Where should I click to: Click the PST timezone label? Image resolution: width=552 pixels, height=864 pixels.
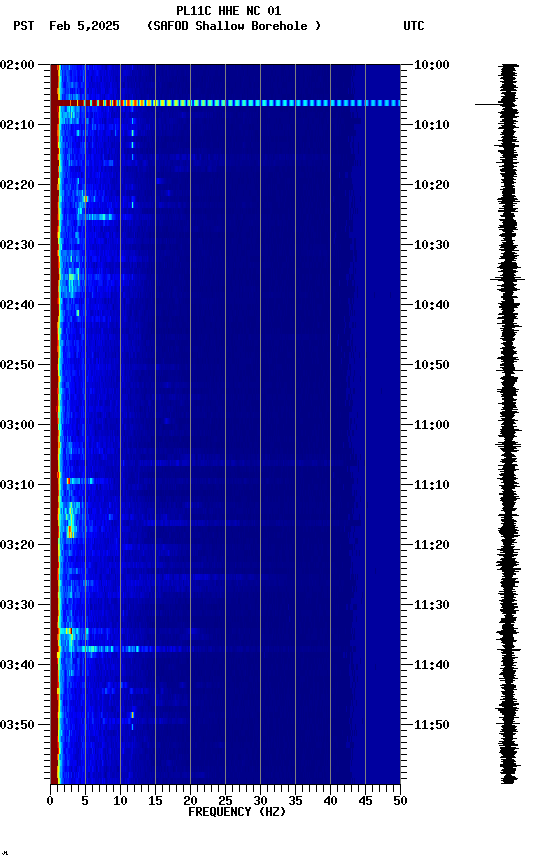(x=24, y=26)
